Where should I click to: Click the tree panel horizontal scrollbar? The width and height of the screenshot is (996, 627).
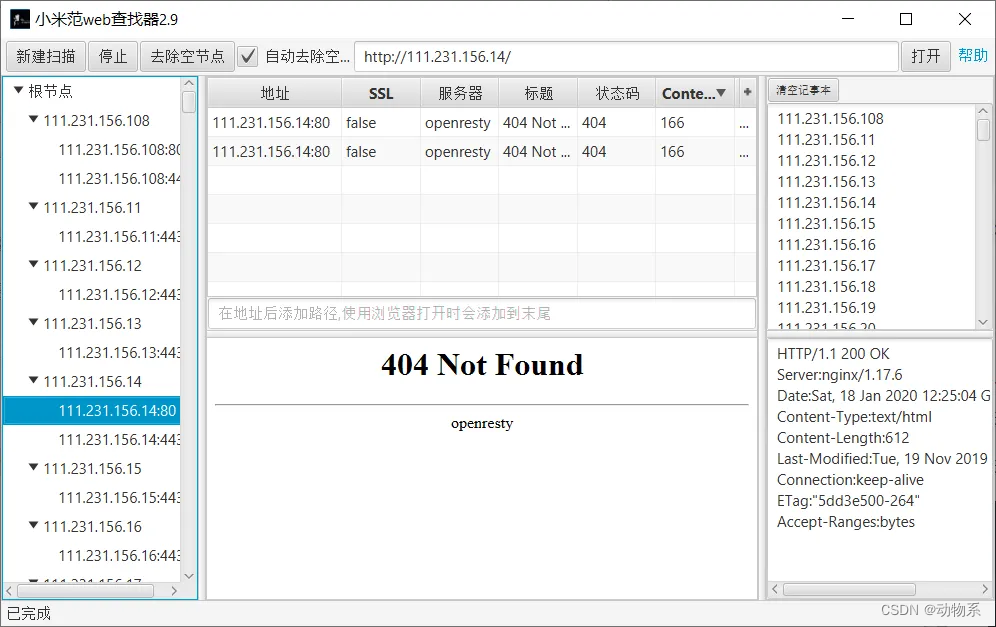point(85,591)
